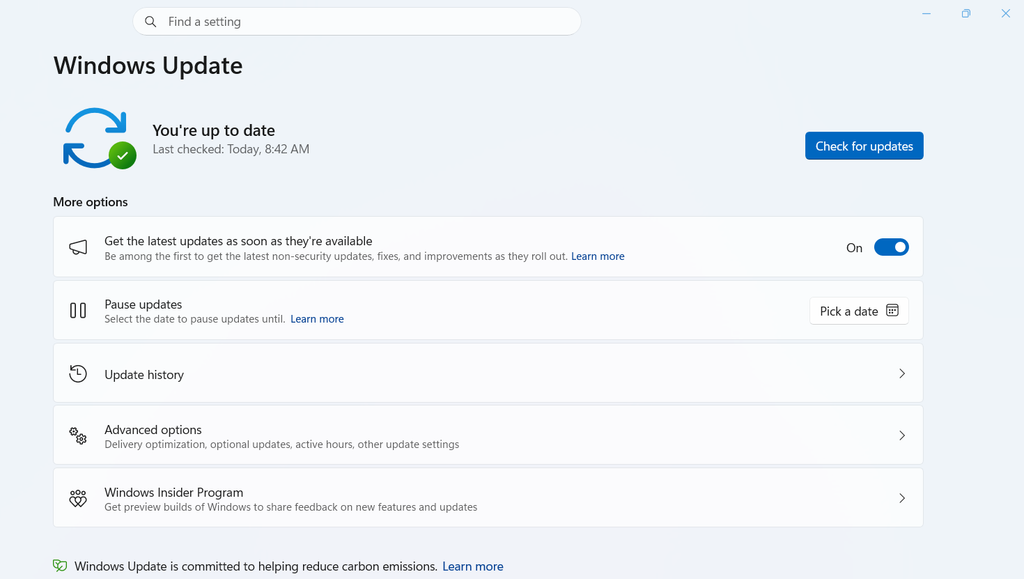Select the Advanced options title

pyautogui.click(x=153, y=430)
